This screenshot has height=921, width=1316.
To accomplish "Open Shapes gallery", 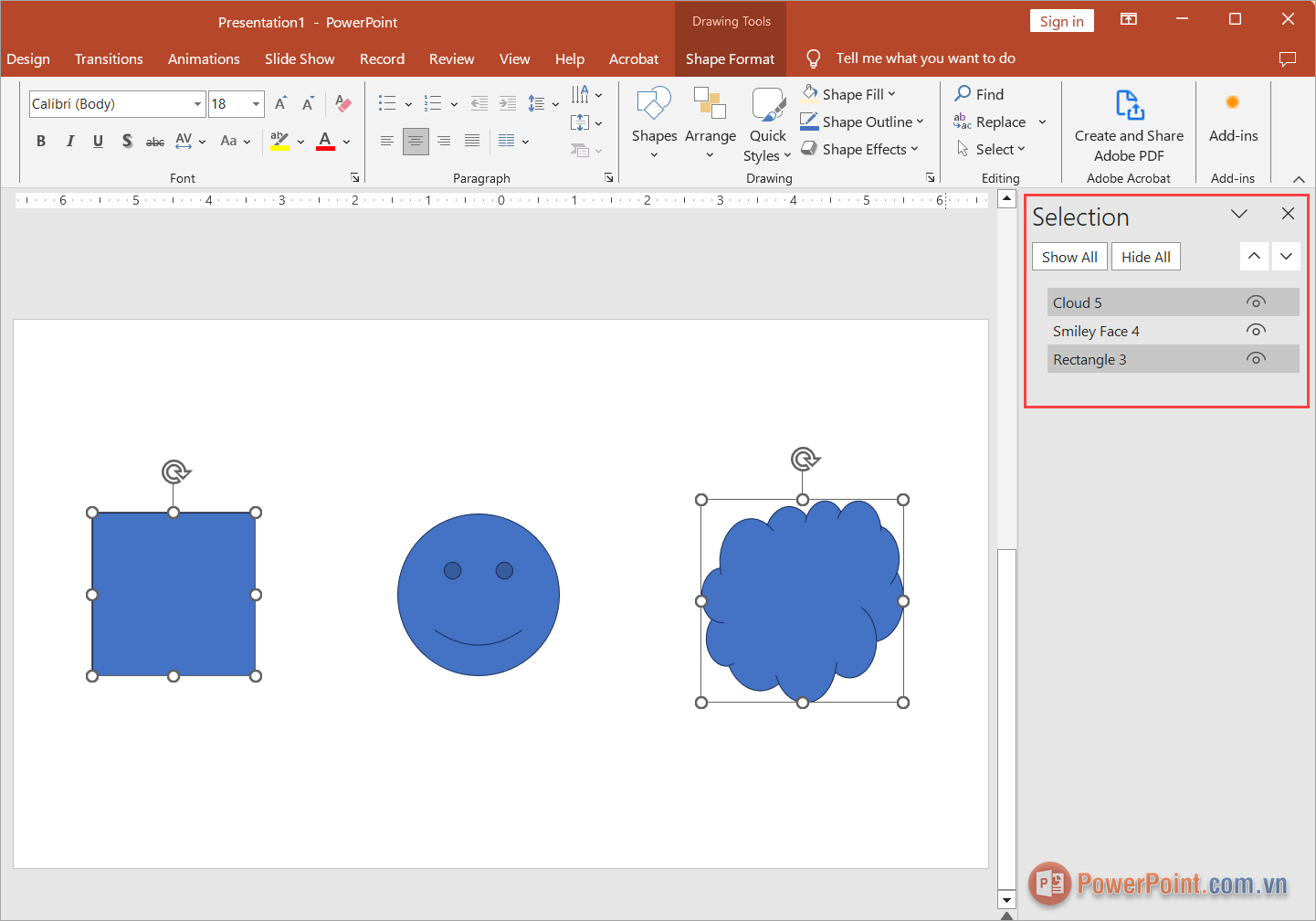I will [x=654, y=124].
